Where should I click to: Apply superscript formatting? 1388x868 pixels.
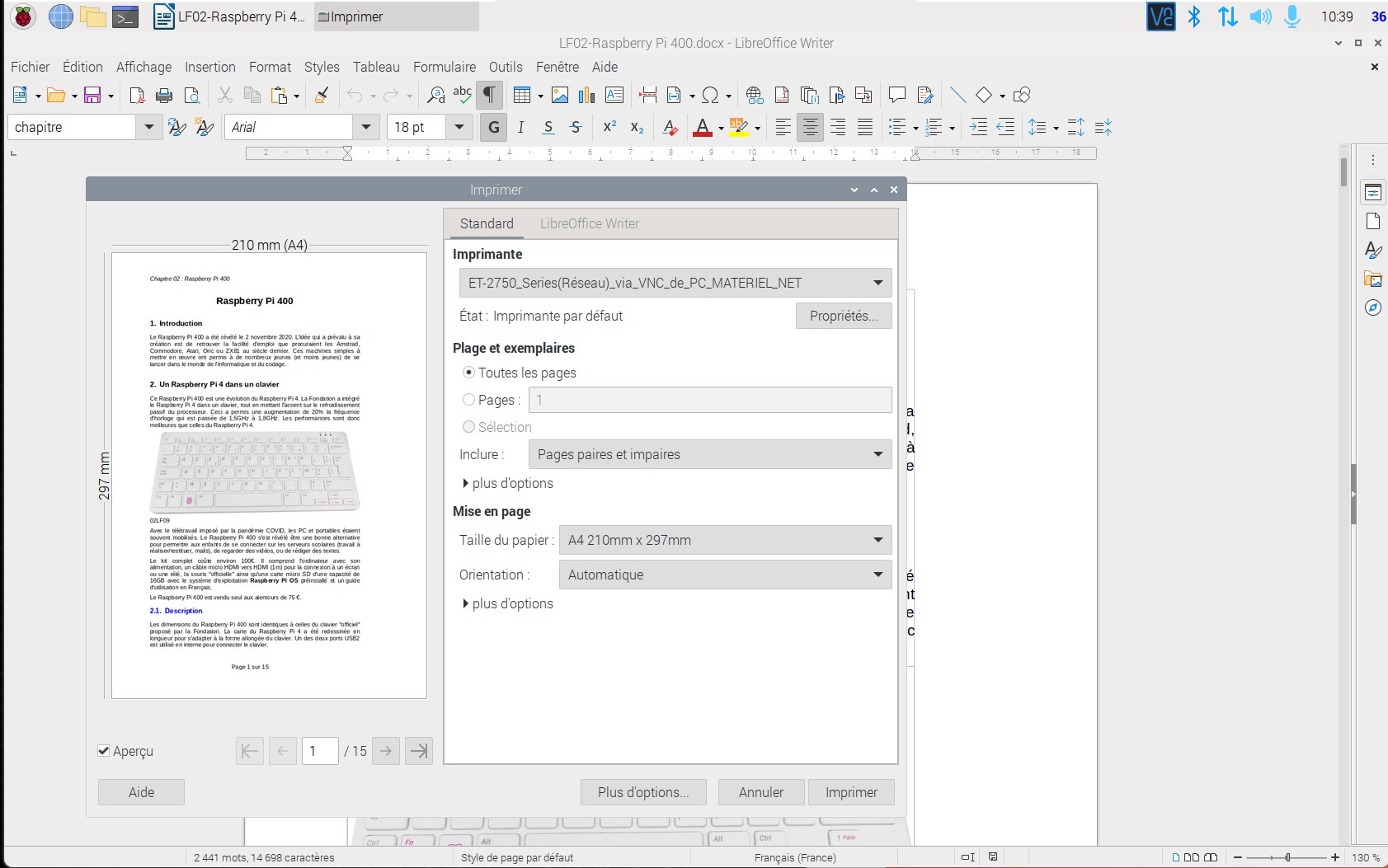tap(609, 127)
